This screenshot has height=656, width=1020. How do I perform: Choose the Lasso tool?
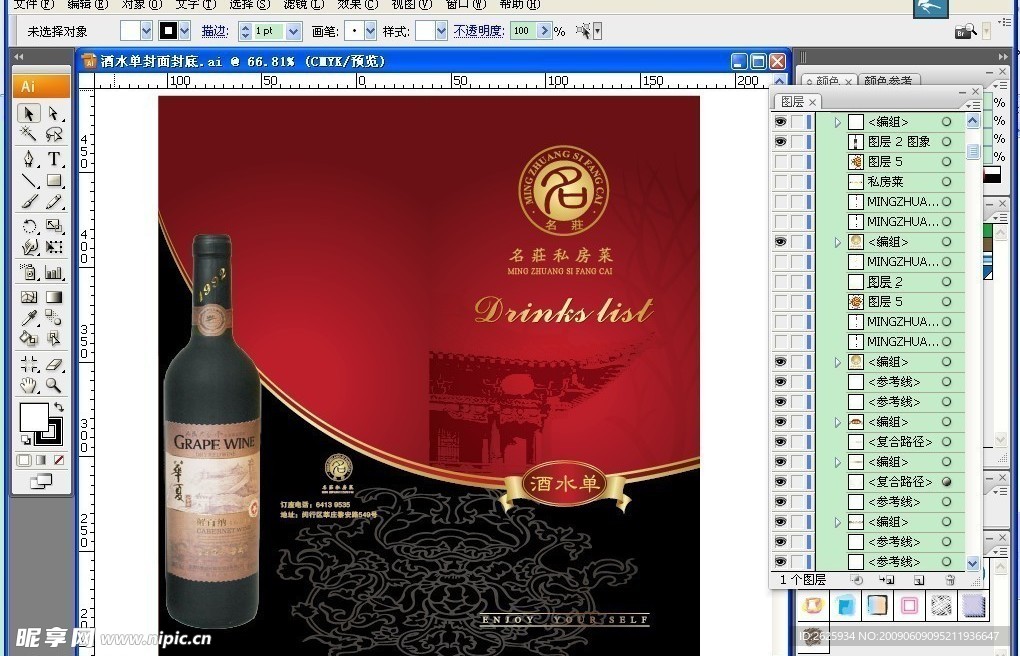click(54, 134)
